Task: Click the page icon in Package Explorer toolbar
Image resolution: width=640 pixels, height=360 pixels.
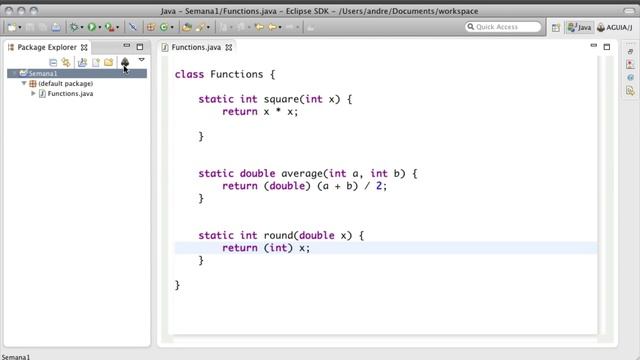Action: [x=96, y=62]
